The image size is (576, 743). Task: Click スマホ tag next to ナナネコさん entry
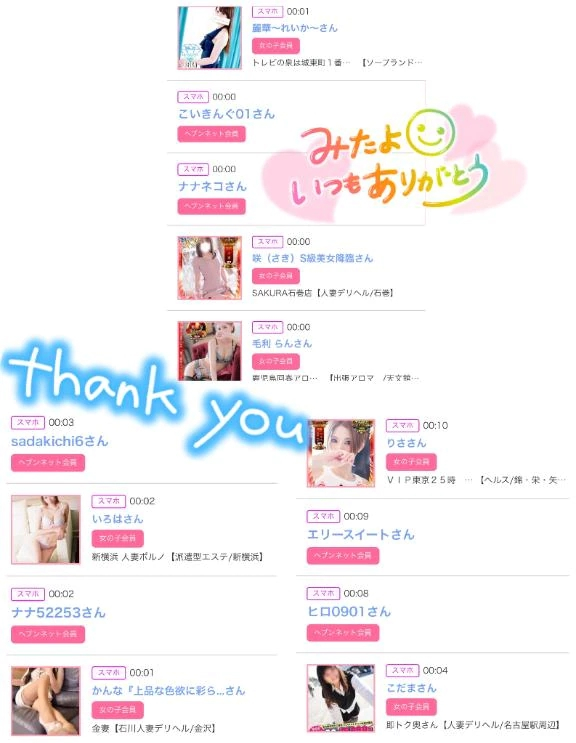(193, 169)
